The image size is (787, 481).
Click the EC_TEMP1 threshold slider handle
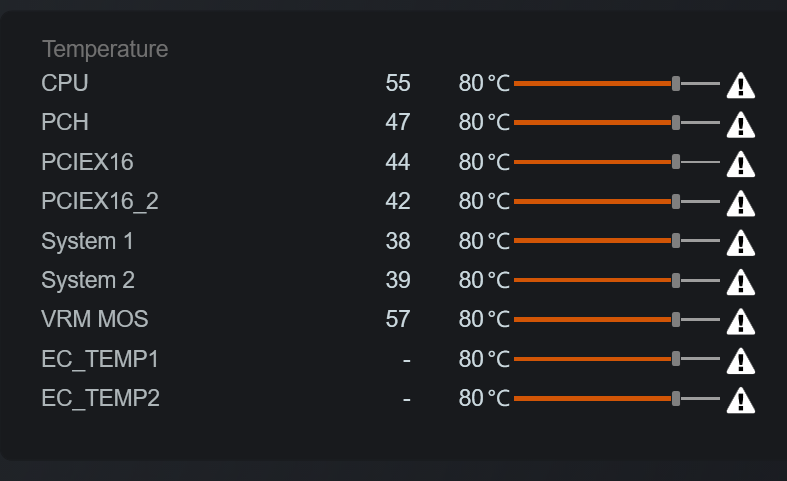coord(676,358)
